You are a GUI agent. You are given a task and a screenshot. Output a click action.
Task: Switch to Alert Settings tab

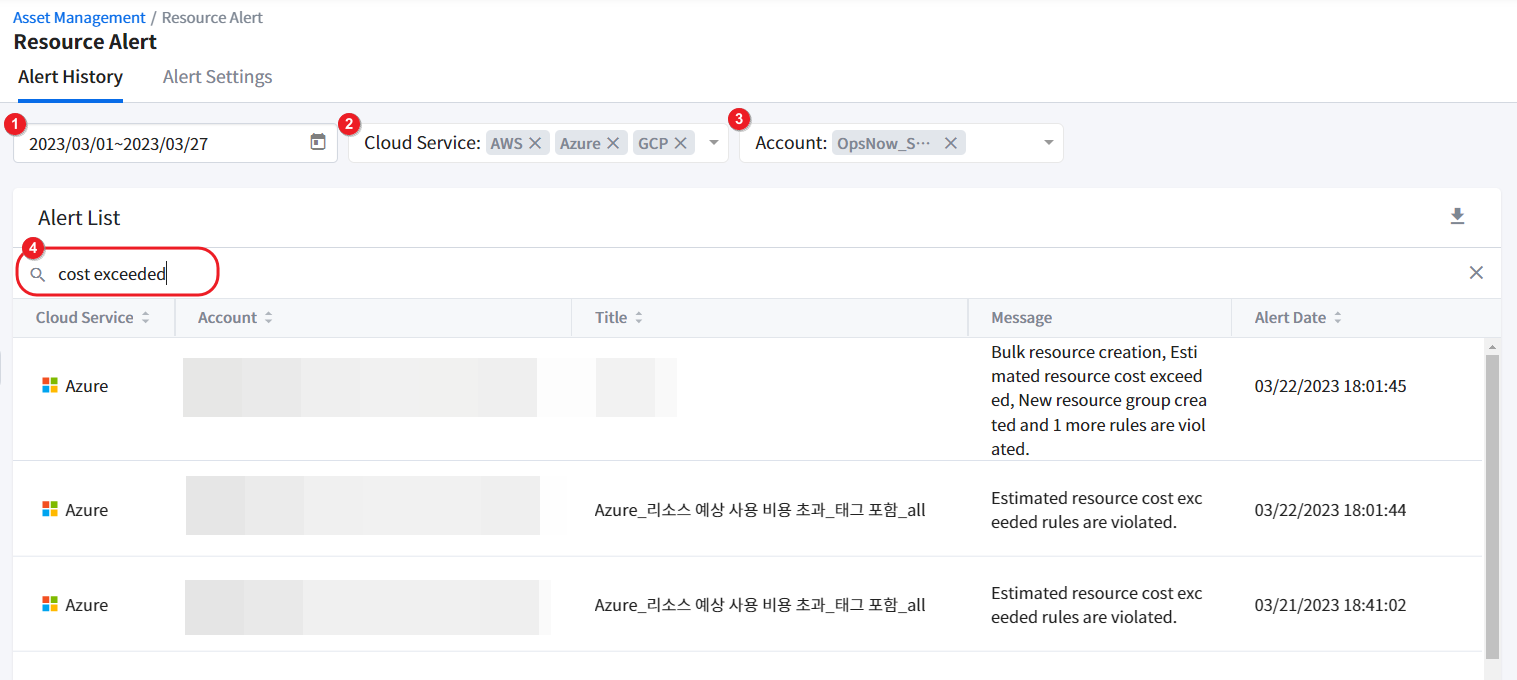tap(217, 77)
